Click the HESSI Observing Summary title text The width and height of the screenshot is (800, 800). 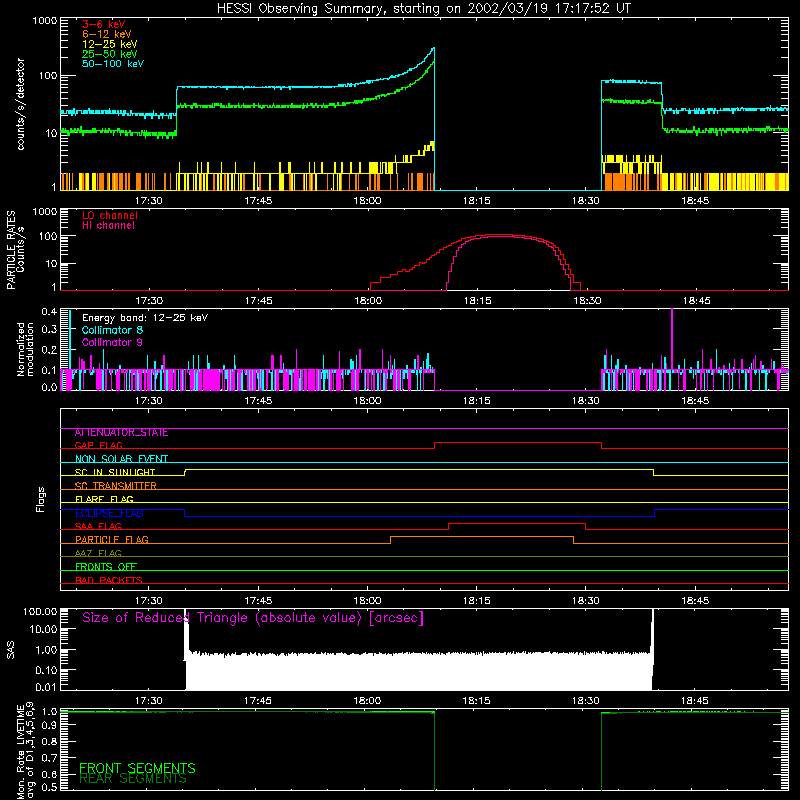(424, 8)
